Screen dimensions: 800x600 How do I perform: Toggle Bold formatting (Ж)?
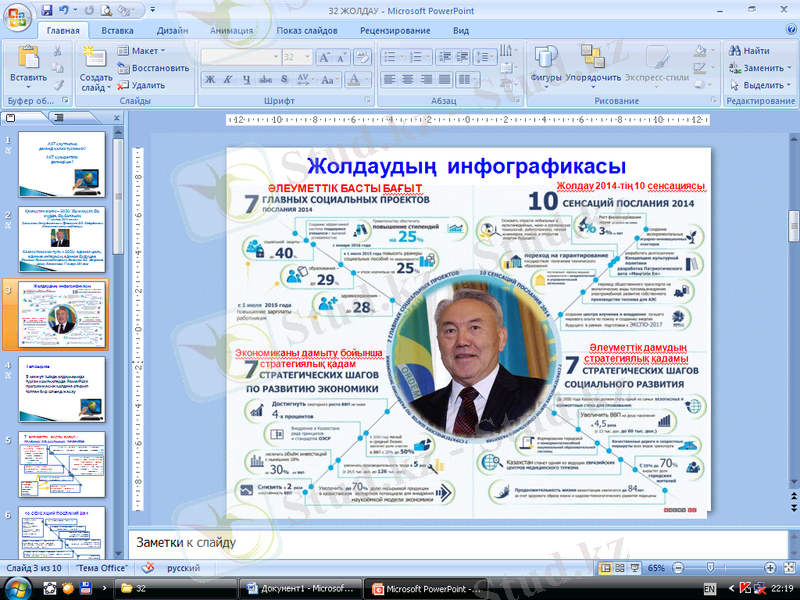click(x=211, y=80)
